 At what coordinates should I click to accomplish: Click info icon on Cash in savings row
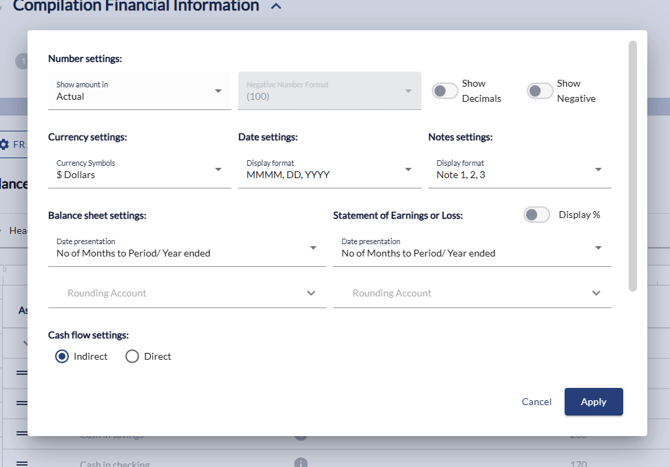300,435
